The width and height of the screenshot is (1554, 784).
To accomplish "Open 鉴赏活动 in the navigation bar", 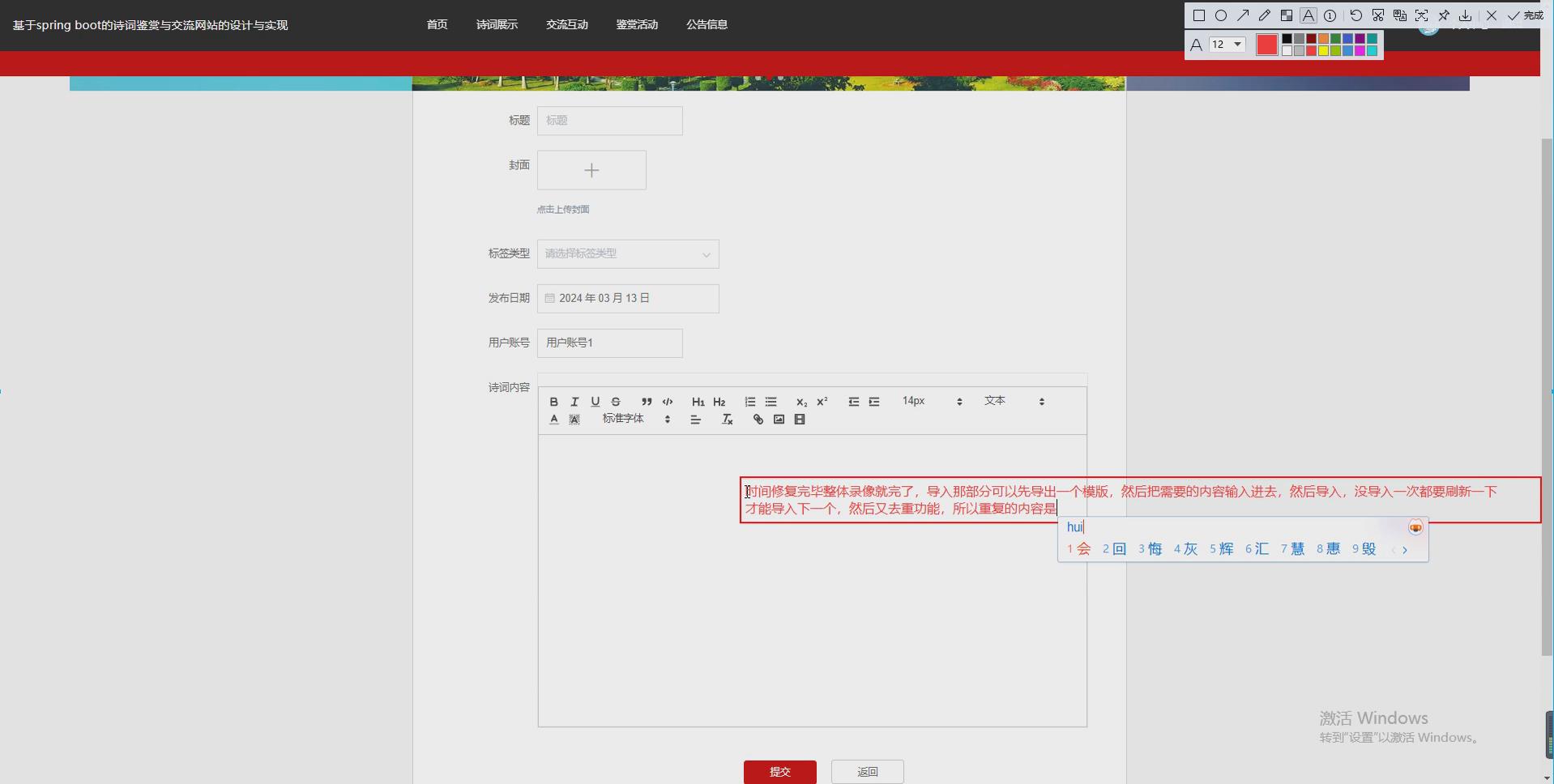I will (637, 24).
